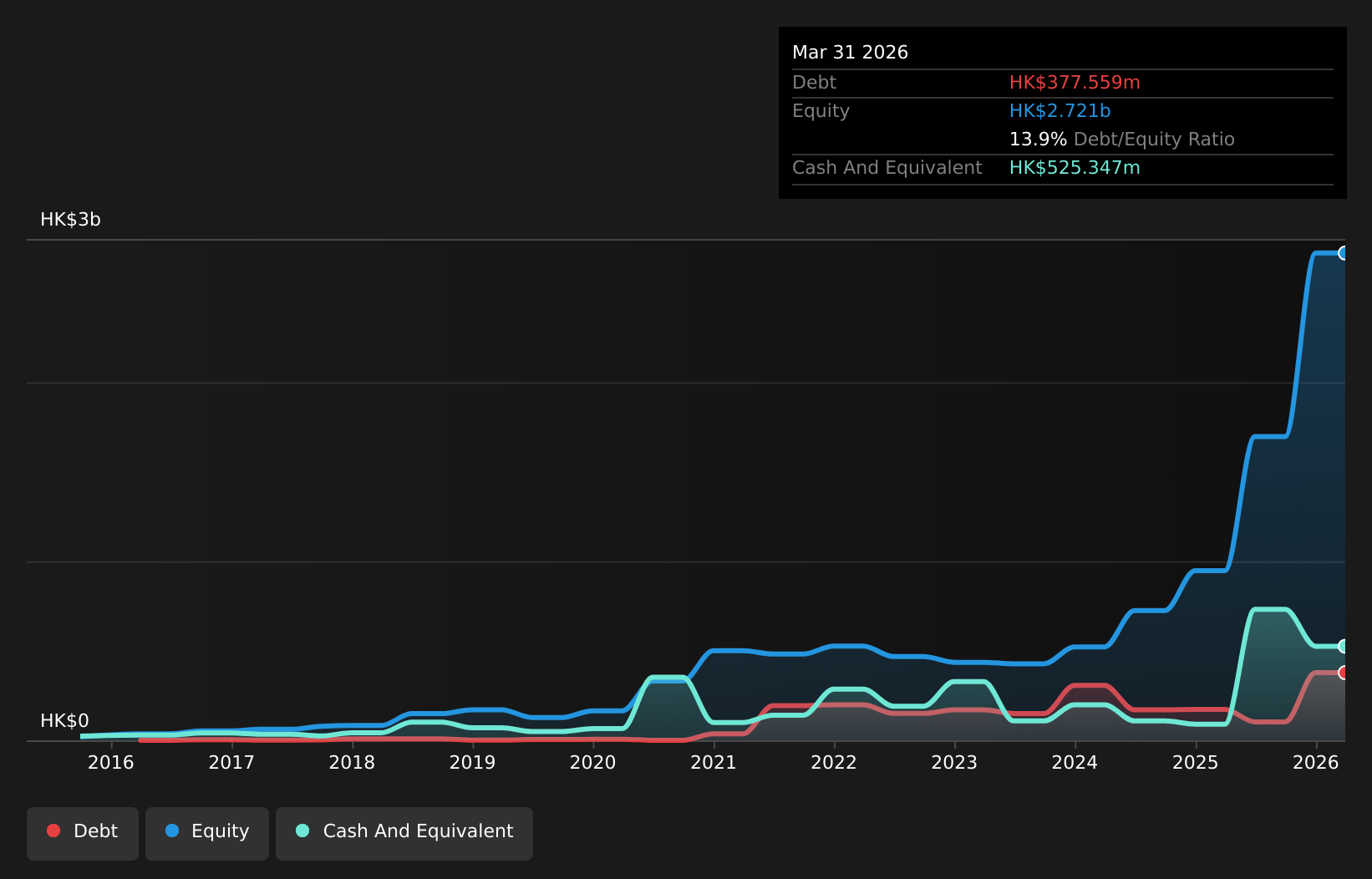Image resolution: width=1372 pixels, height=879 pixels.
Task: Click the HK$377.559m debt value
Action: (1075, 83)
